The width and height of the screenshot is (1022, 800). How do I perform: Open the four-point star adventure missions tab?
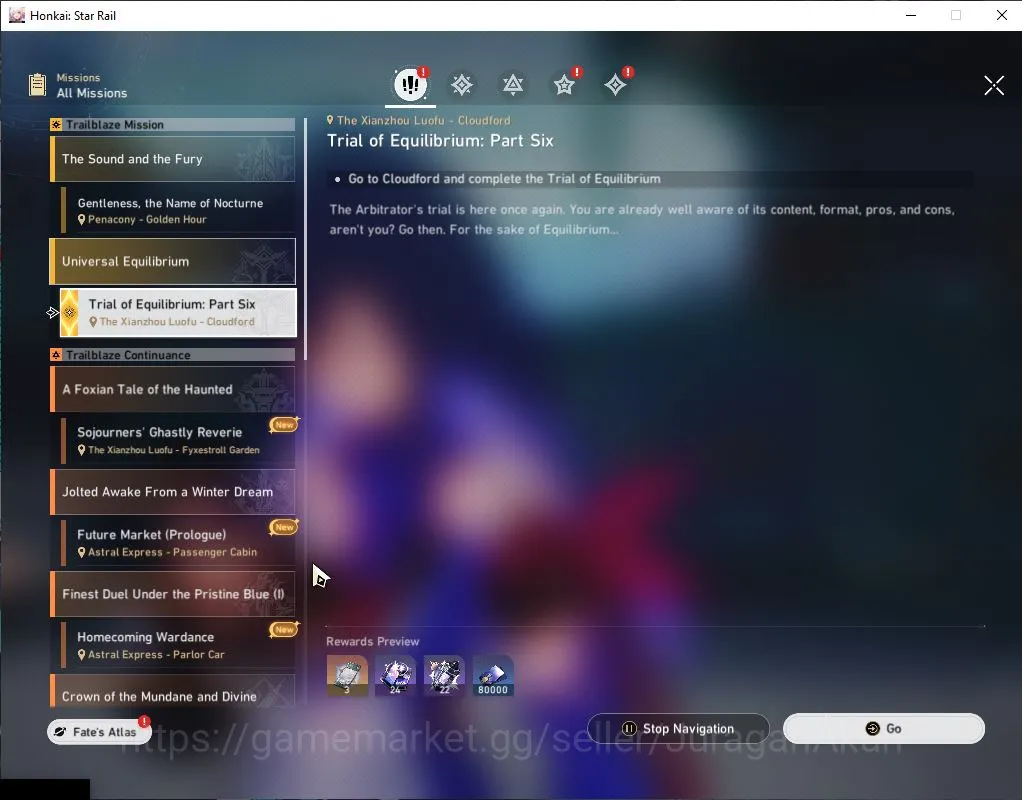click(615, 85)
